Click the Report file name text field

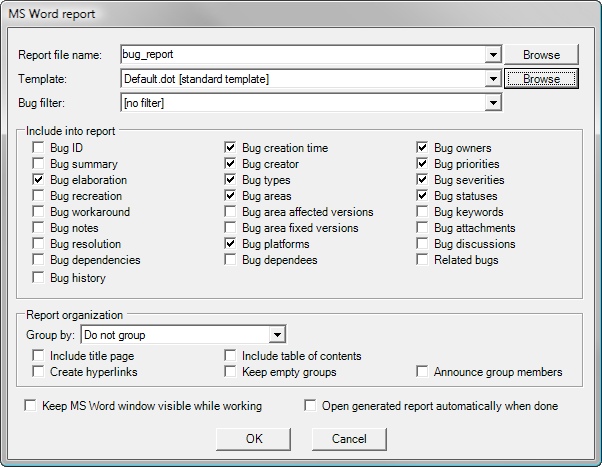[x=300, y=54]
